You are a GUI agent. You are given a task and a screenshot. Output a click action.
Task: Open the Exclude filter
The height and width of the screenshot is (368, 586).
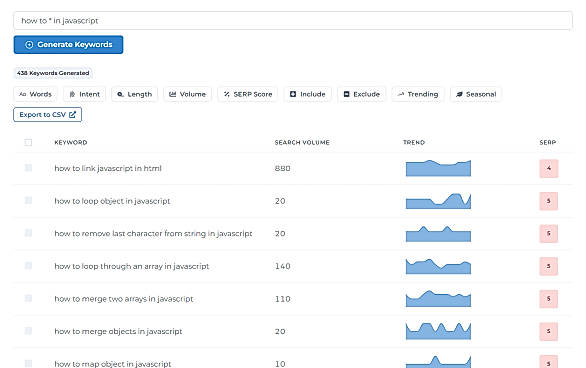tap(361, 94)
